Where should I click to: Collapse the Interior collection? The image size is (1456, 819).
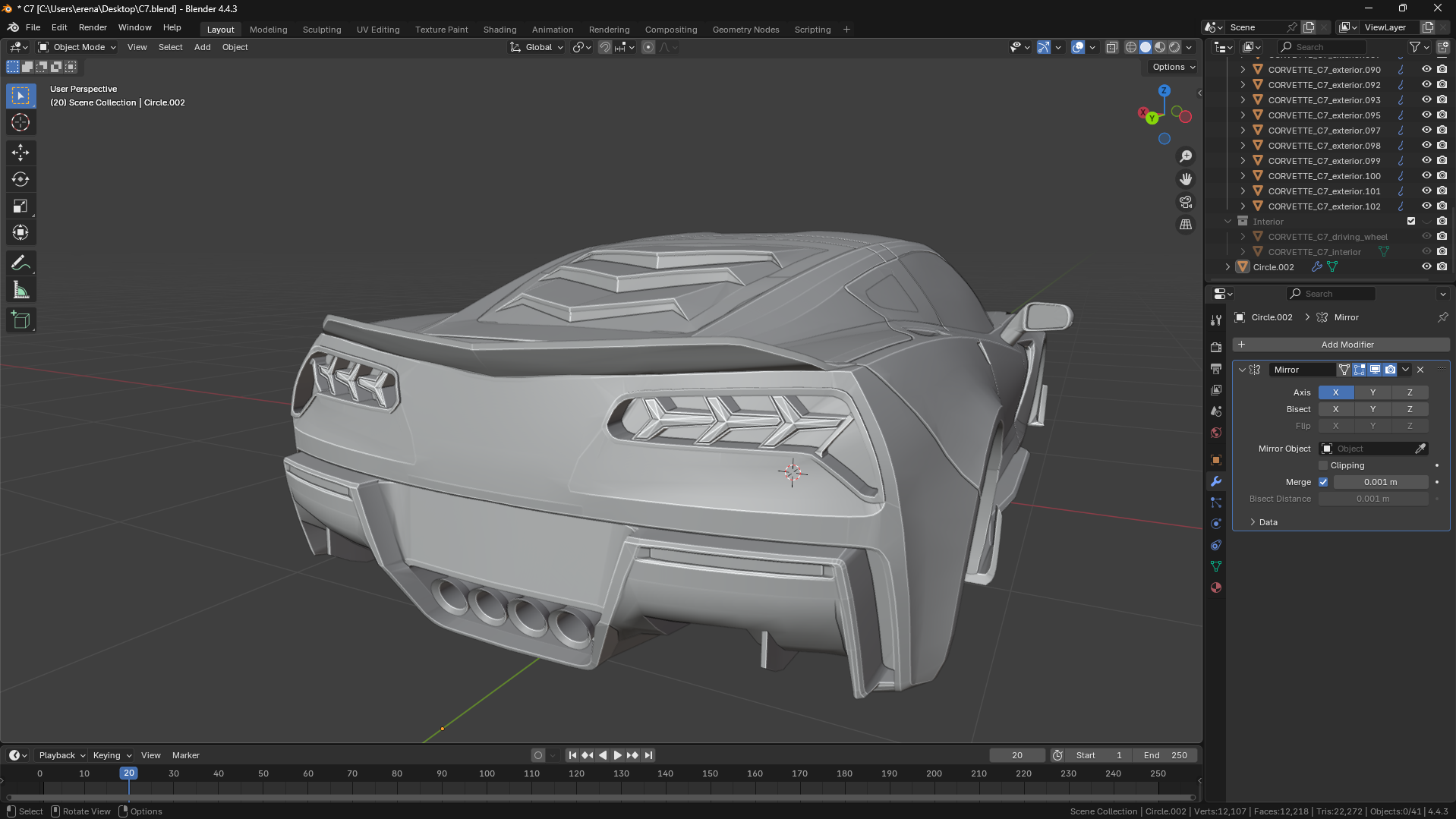tap(1228, 222)
